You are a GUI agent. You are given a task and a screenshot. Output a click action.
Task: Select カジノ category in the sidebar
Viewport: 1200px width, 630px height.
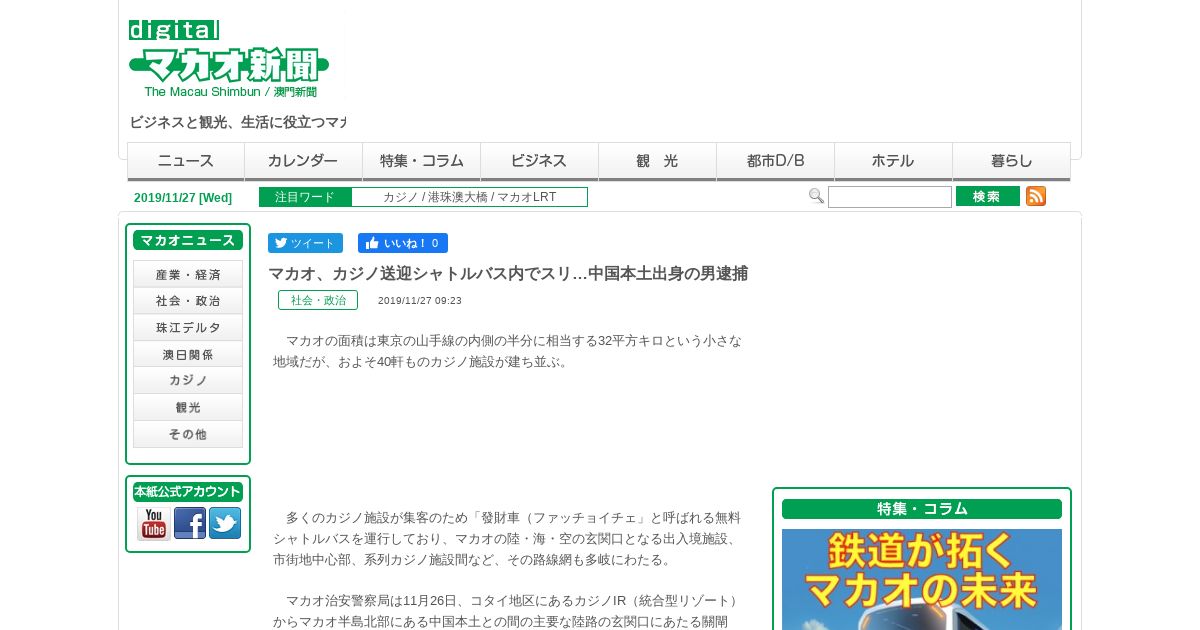click(188, 381)
